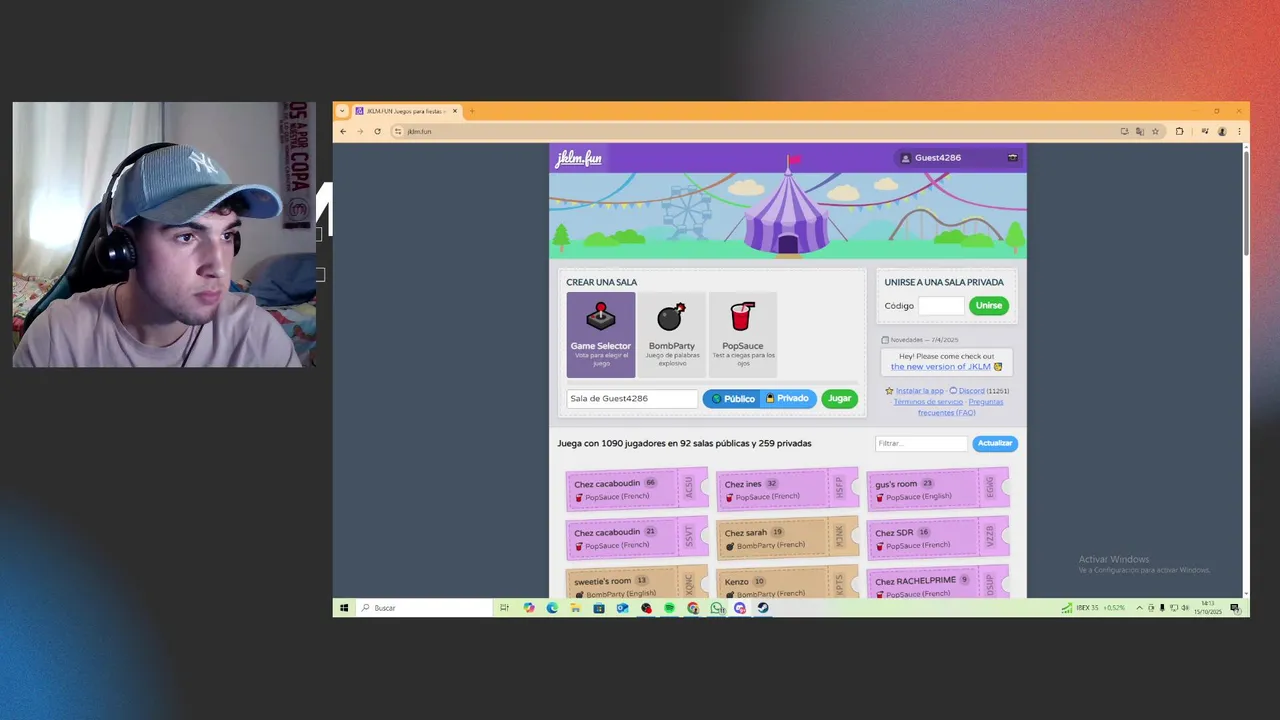Image resolution: width=1280 pixels, height=720 pixels.
Task: Open the Guest4286 profile name
Action: pos(938,158)
